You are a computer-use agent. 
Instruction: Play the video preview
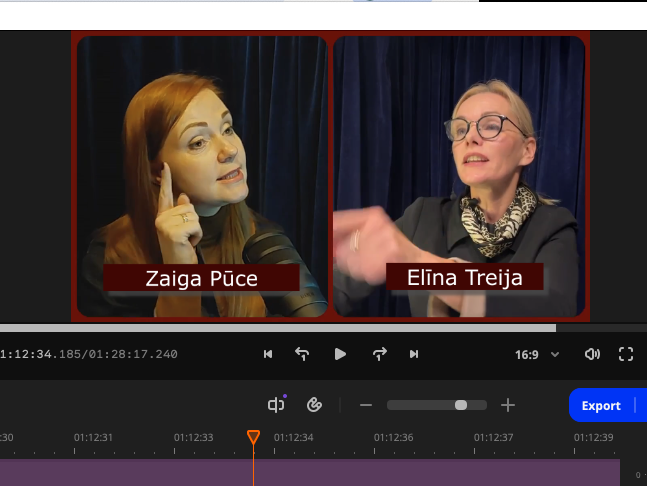tap(340, 354)
